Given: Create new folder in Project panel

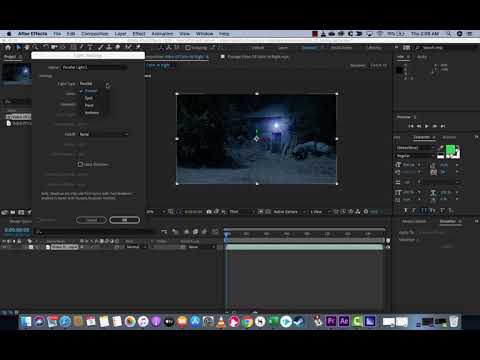Looking at the screenshot, I should (x=13, y=212).
